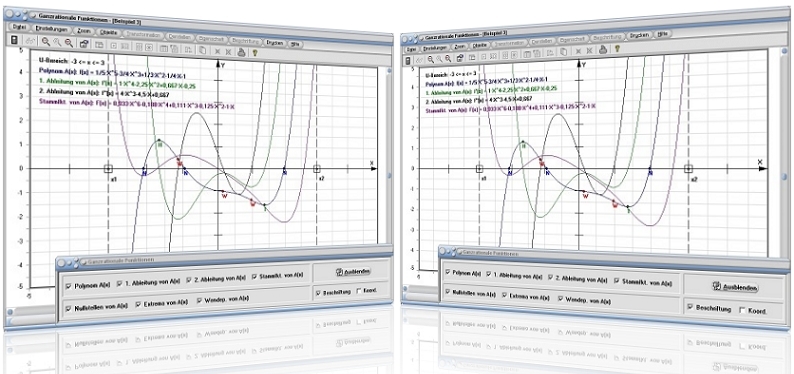Open Hilfe menu in right window
794x374 pixels.
click(662, 34)
